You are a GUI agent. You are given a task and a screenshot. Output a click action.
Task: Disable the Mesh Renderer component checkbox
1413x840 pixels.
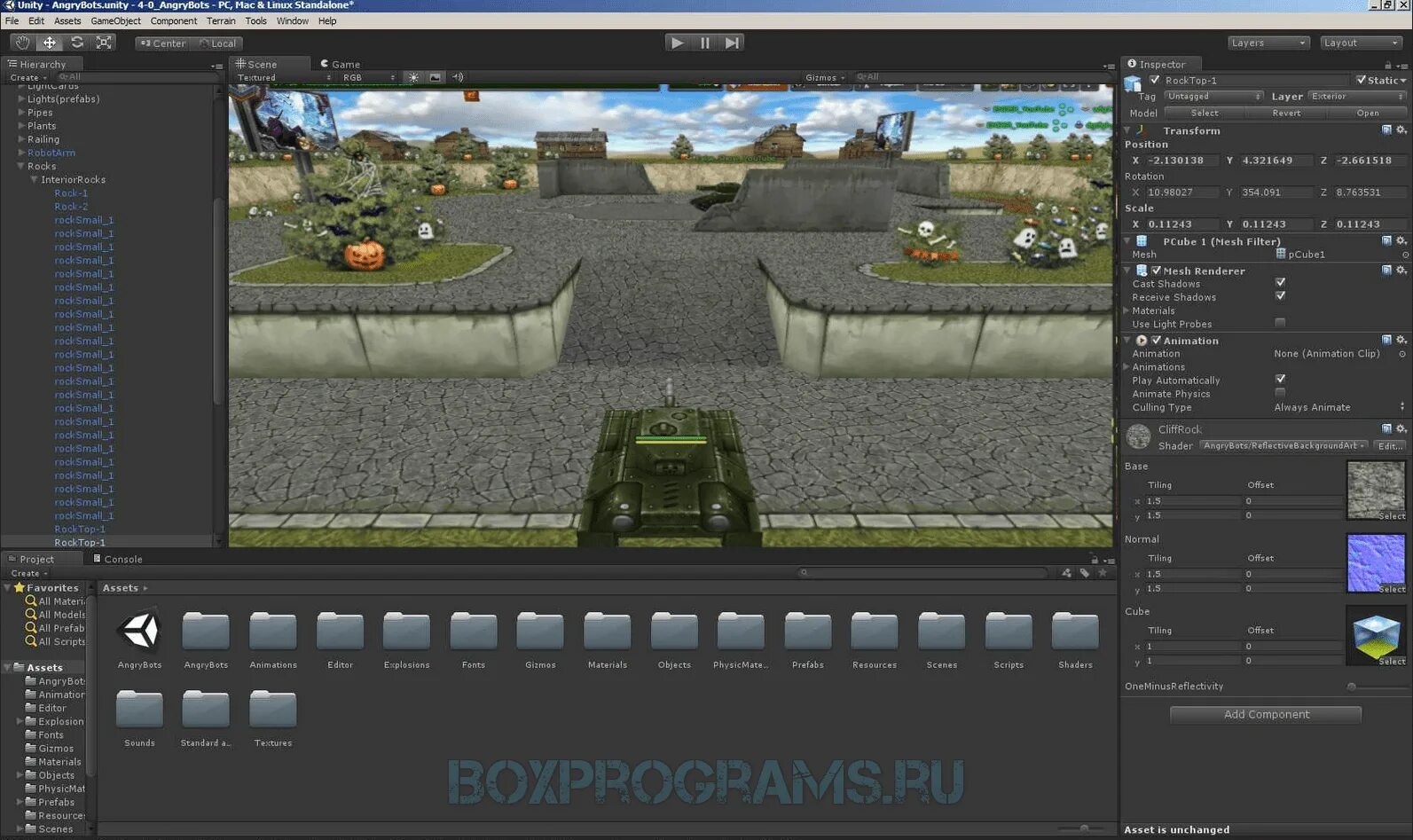[1156, 271]
